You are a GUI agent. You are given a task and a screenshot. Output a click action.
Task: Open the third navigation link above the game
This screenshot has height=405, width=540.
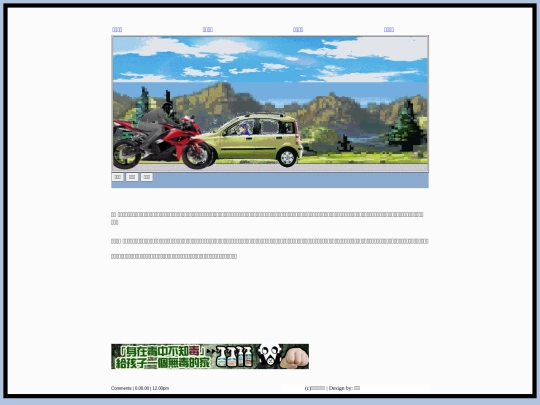tap(298, 30)
